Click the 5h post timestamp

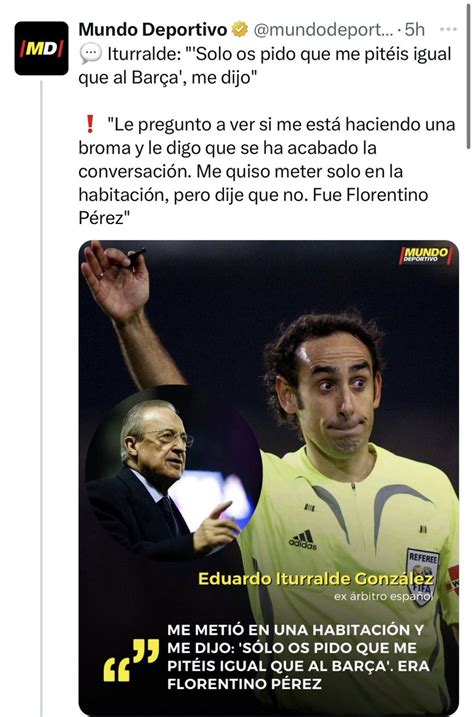point(415,30)
